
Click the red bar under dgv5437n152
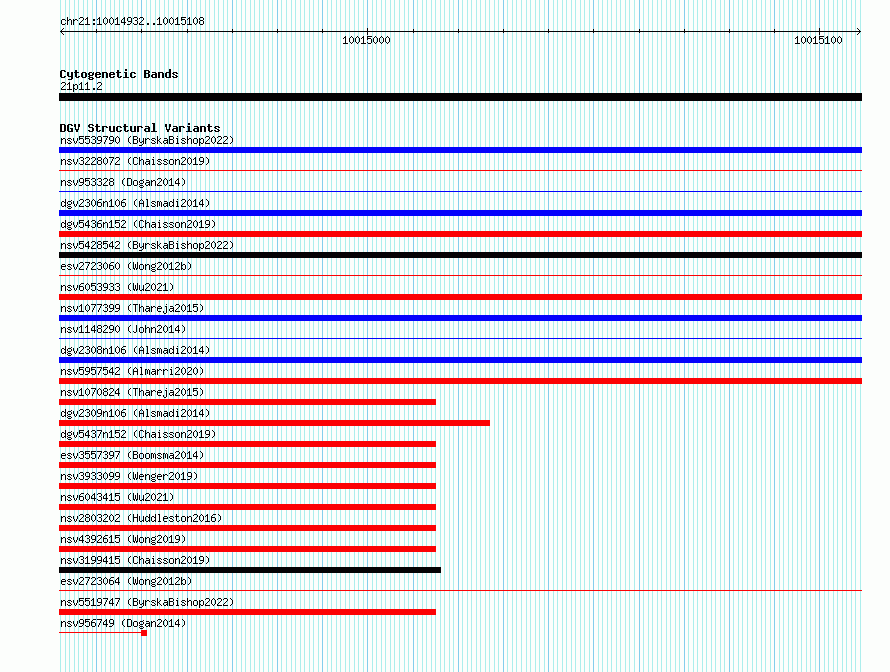247,444
